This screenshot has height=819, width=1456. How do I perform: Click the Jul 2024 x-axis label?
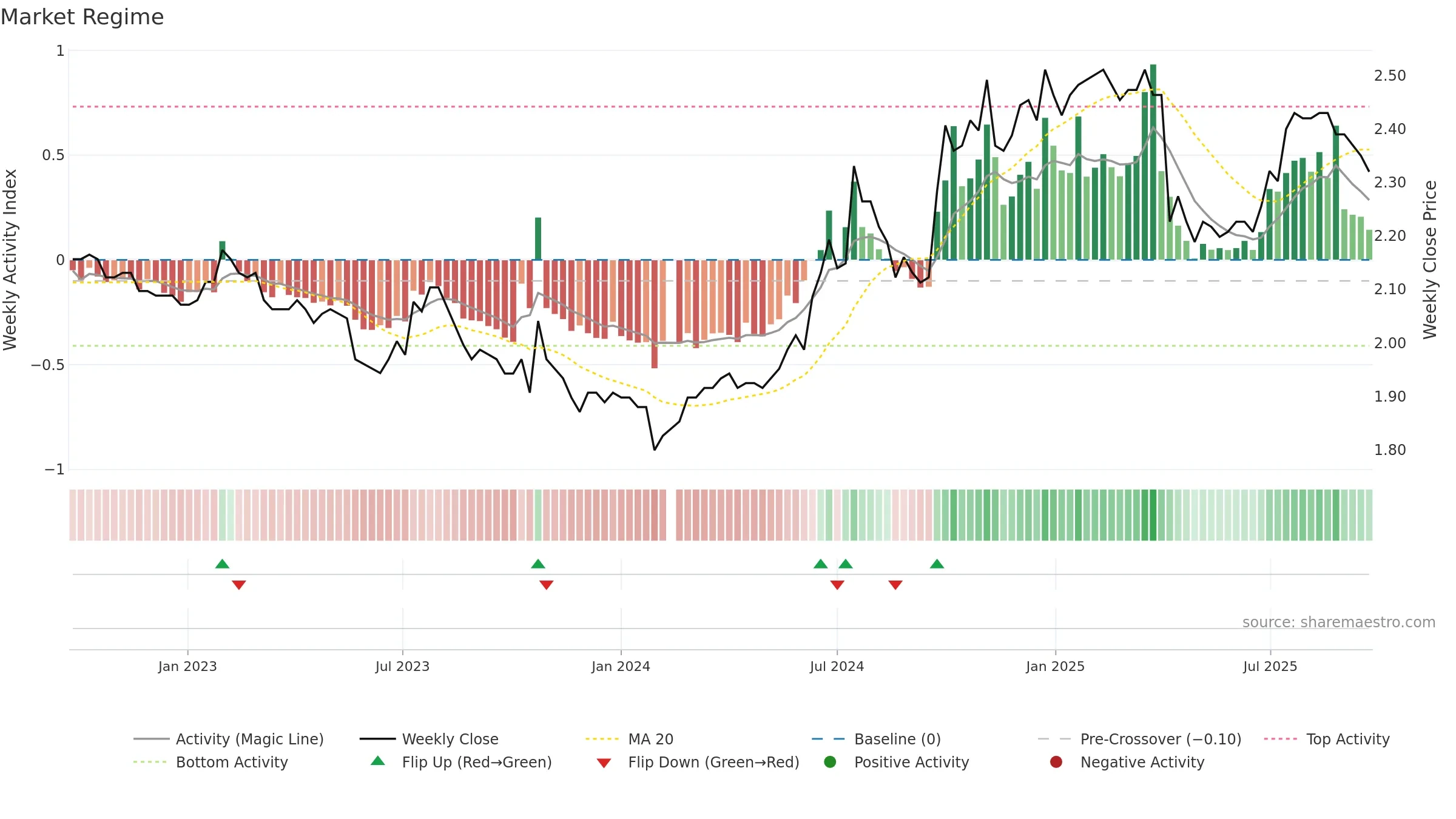pos(837,666)
